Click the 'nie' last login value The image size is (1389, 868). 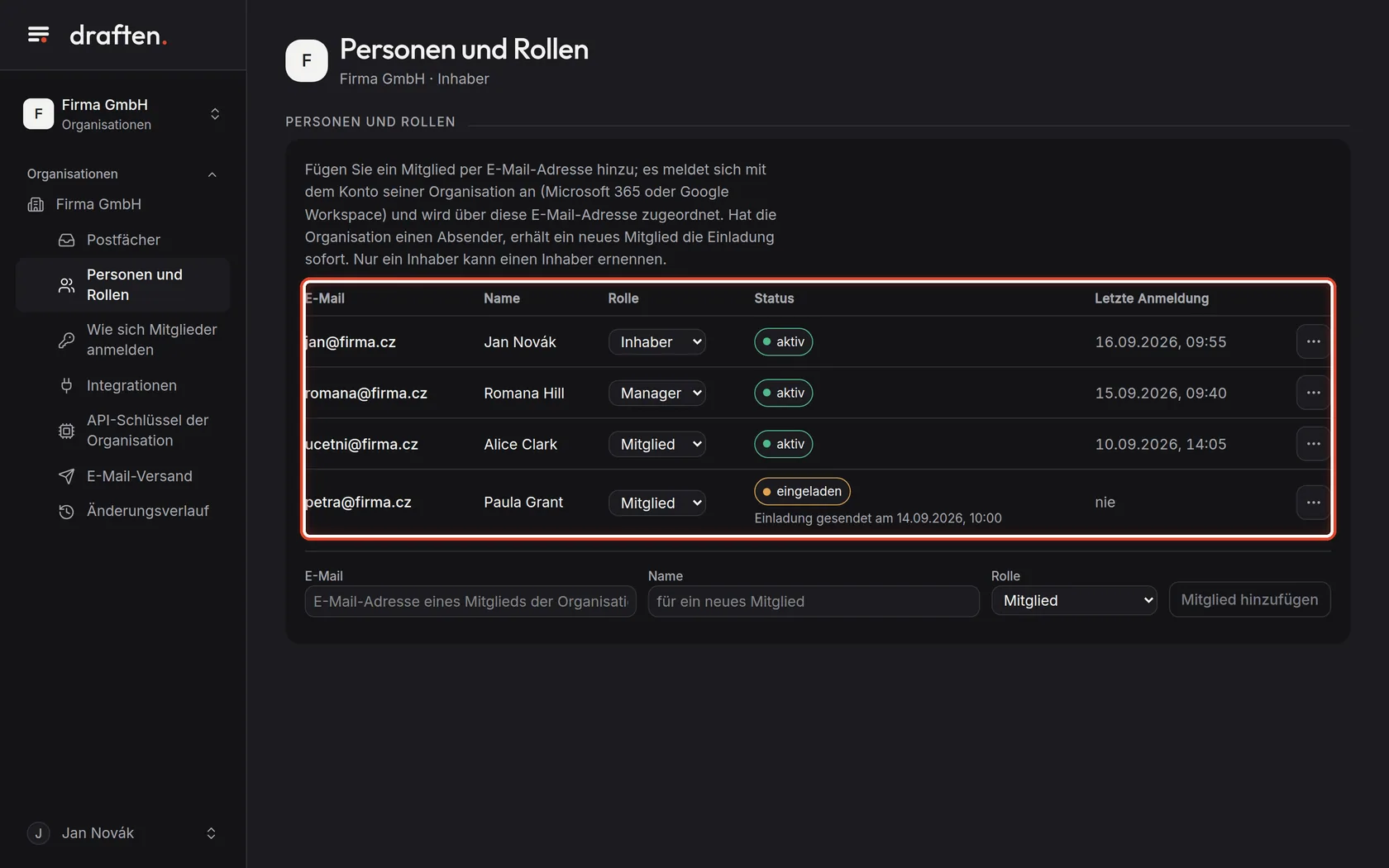coord(1105,503)
